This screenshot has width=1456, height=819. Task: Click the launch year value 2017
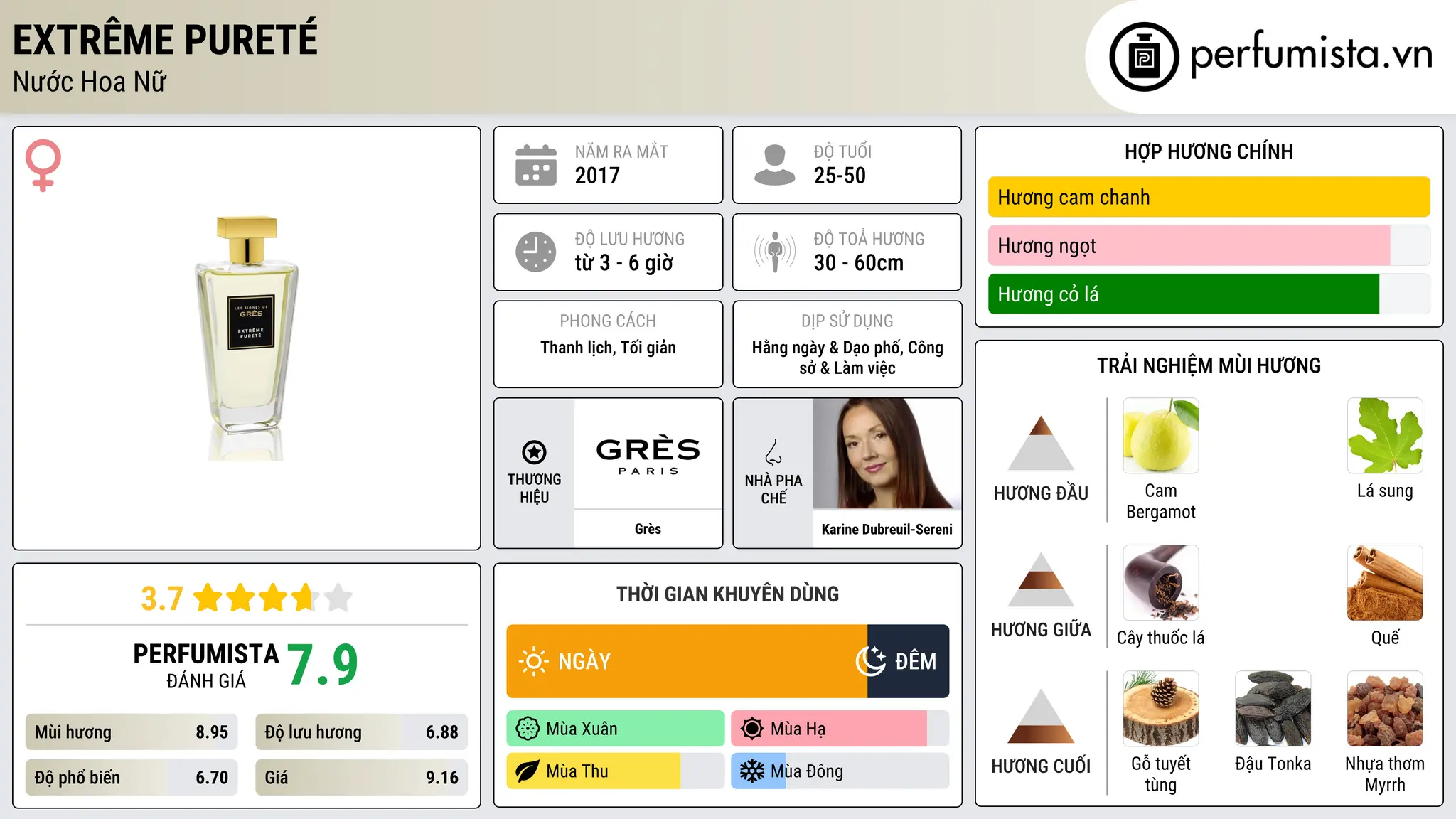click(x=597, y=176)
